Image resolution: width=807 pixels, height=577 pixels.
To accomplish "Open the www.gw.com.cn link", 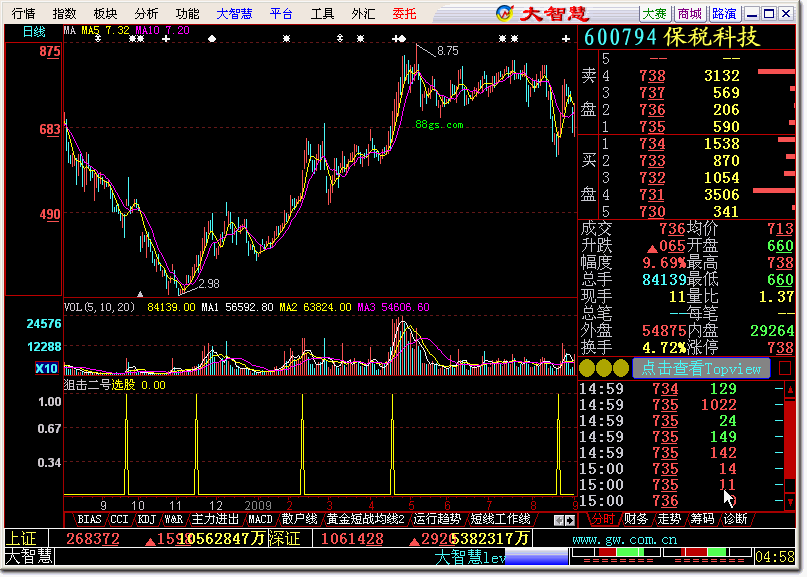I will pos(624,539).
